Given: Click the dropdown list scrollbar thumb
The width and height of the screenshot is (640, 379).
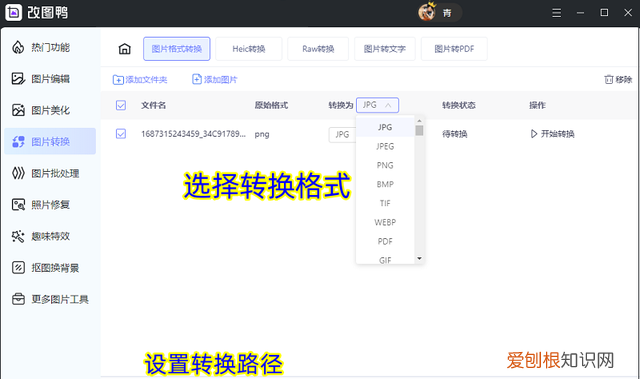Looking at the screenshot, I should 419,131.
